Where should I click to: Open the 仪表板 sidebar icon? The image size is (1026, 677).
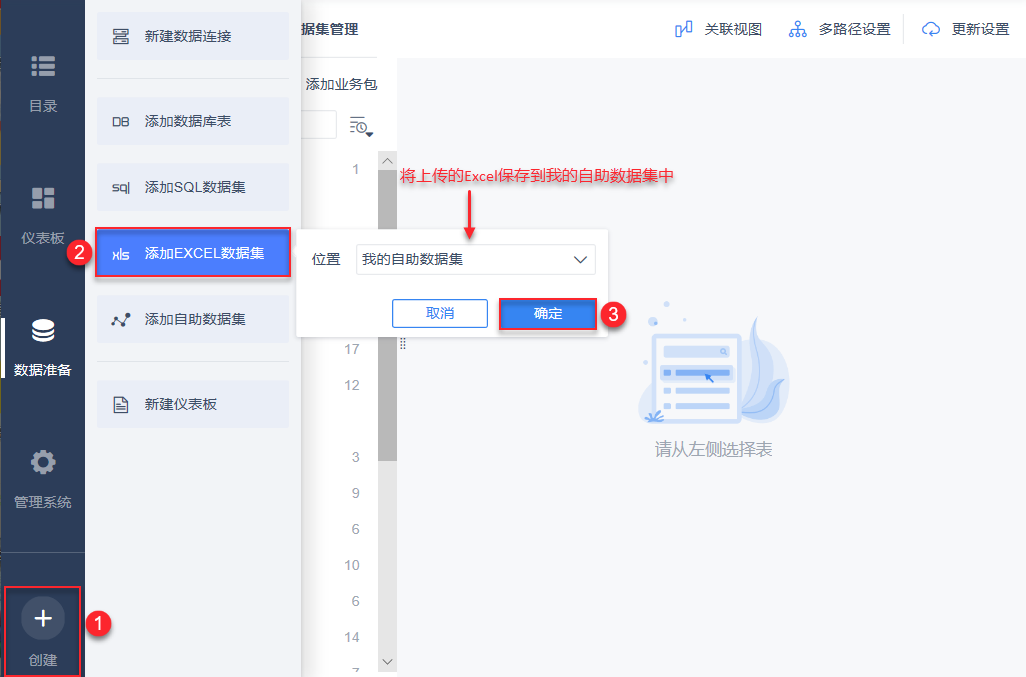tap(43, 198)
